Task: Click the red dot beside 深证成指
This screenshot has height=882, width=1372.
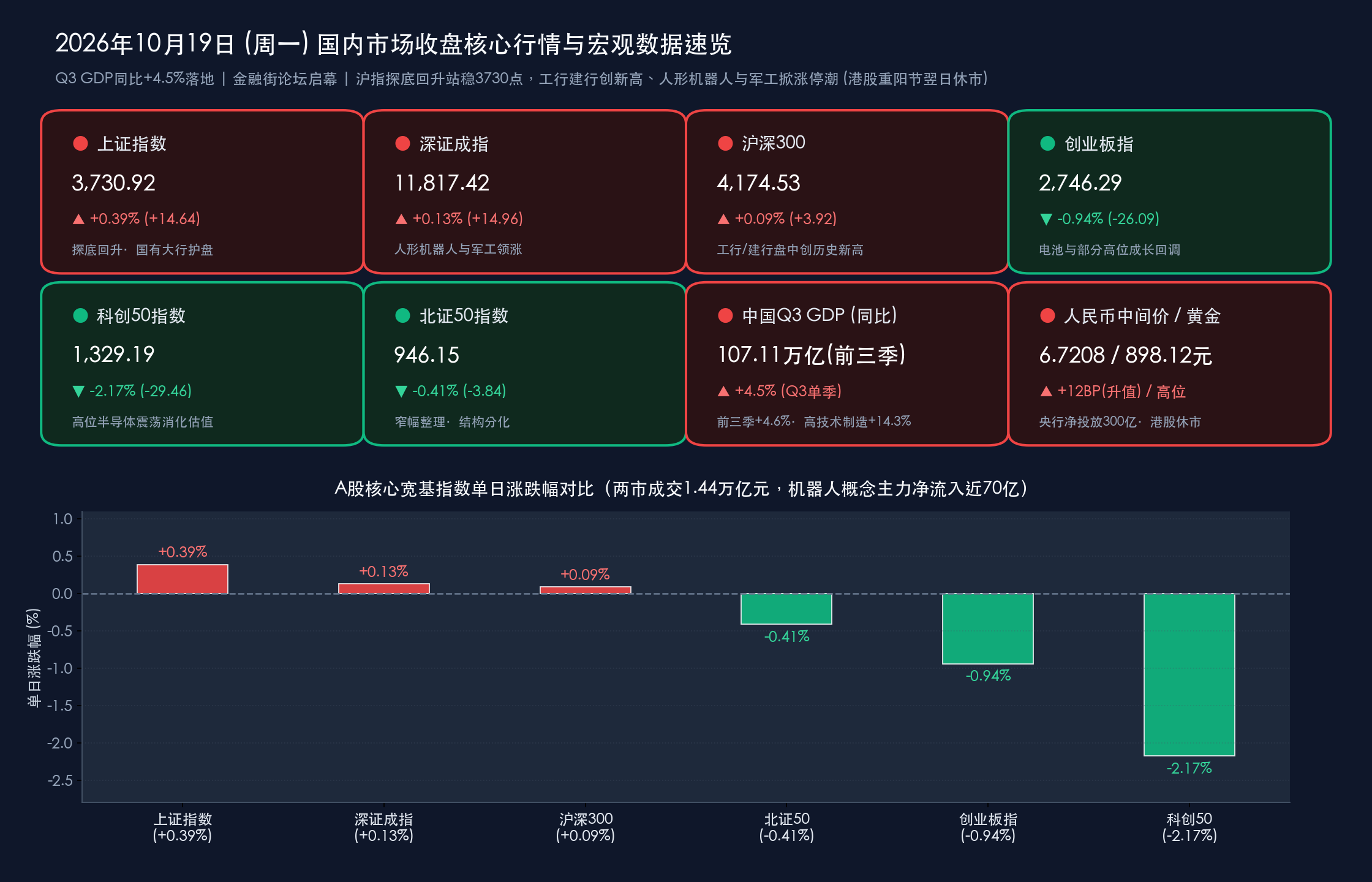Action: [x=402, y=143]
